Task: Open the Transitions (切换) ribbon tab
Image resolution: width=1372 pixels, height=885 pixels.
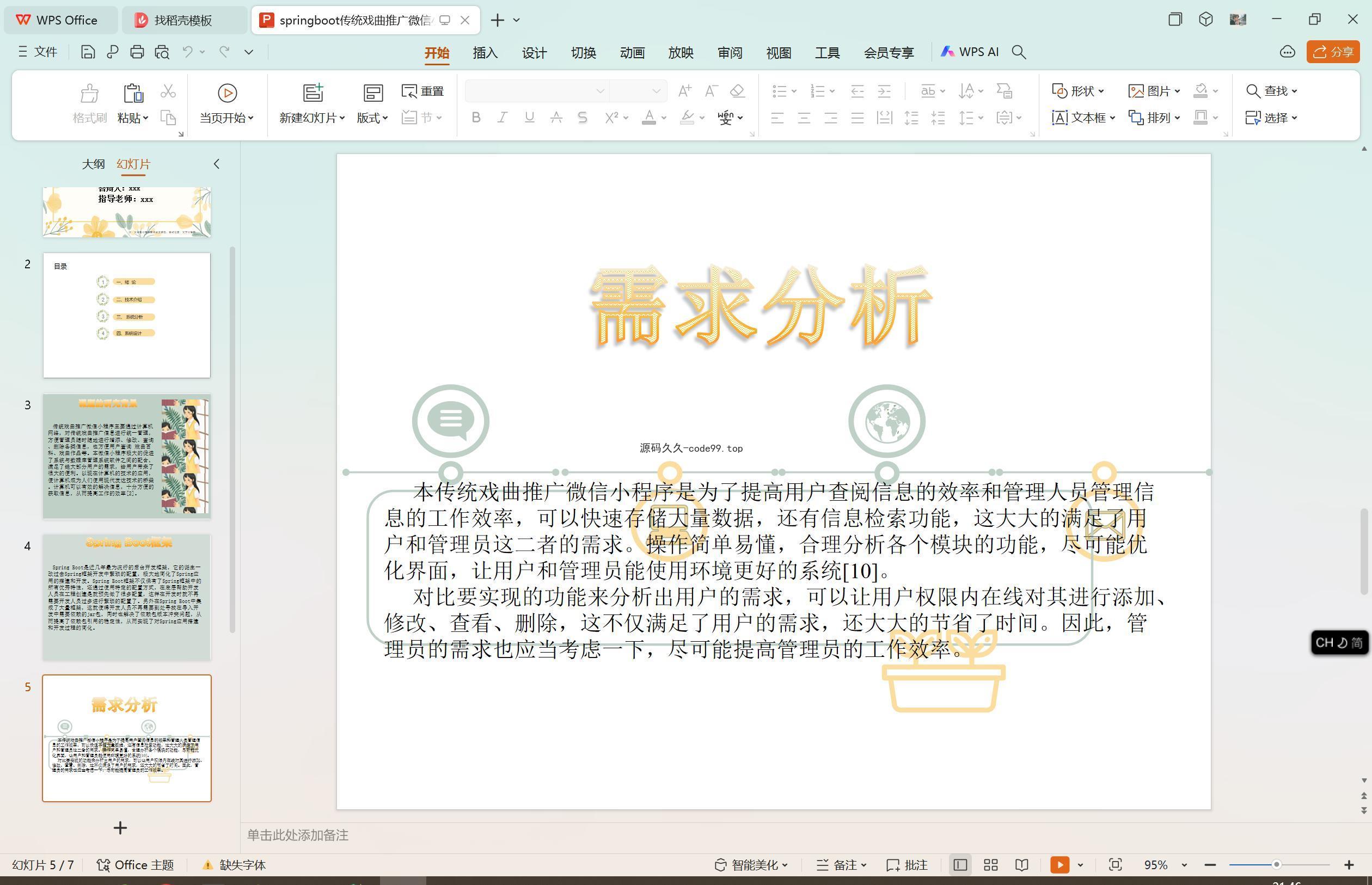Action: tap(584, 53)
